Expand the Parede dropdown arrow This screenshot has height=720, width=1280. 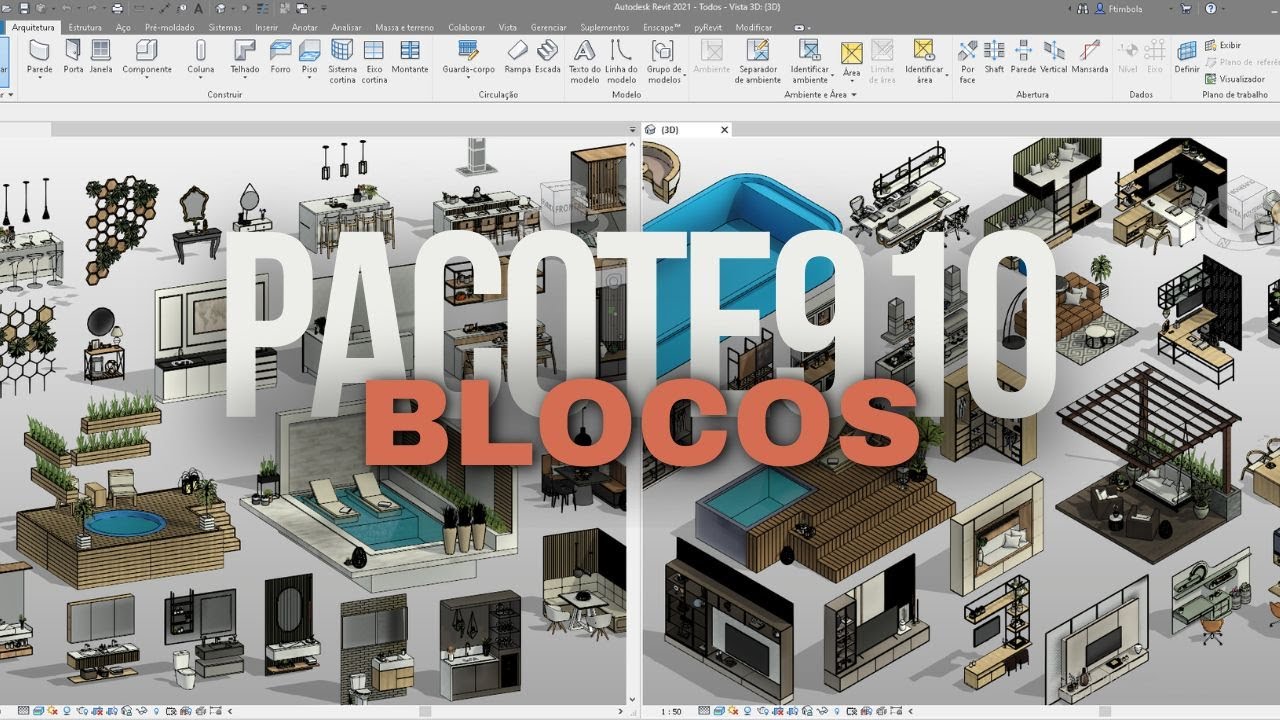(40, 77)
